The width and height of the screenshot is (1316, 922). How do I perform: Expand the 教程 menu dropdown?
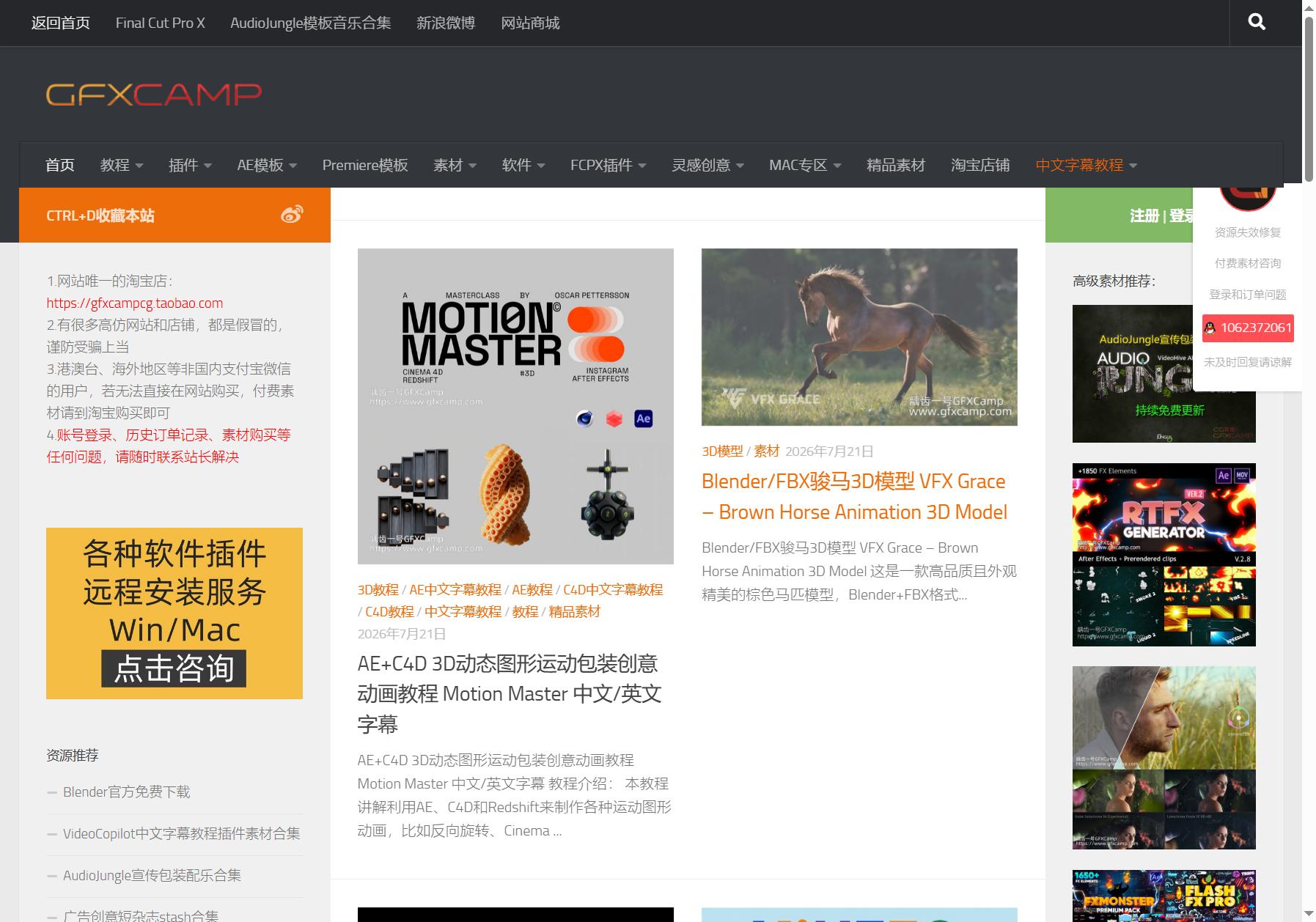(x=122, y=165)
